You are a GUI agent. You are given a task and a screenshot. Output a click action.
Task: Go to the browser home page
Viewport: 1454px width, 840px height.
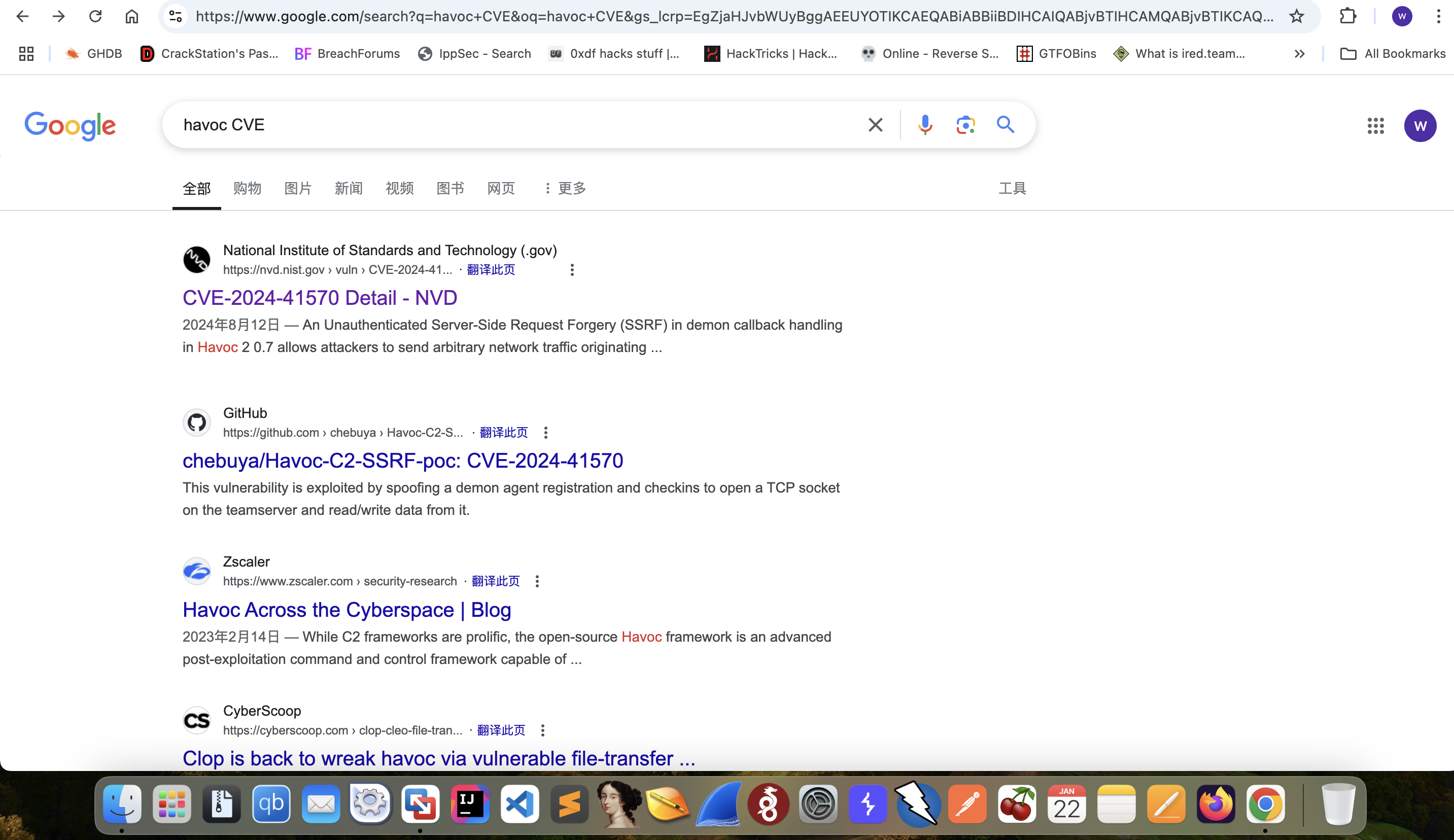(131, 16)
